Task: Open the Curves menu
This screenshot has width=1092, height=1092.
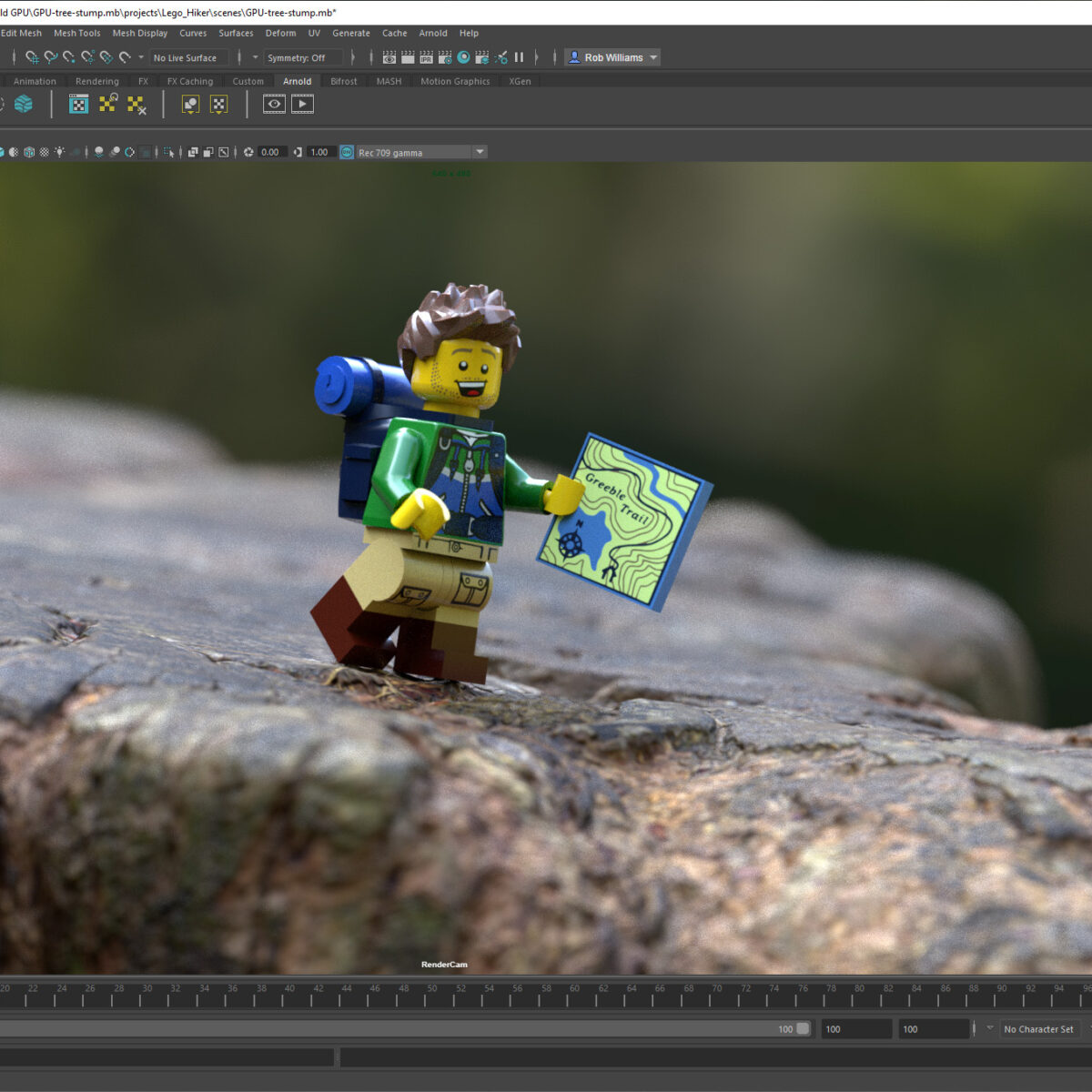Action: [193, 33]
